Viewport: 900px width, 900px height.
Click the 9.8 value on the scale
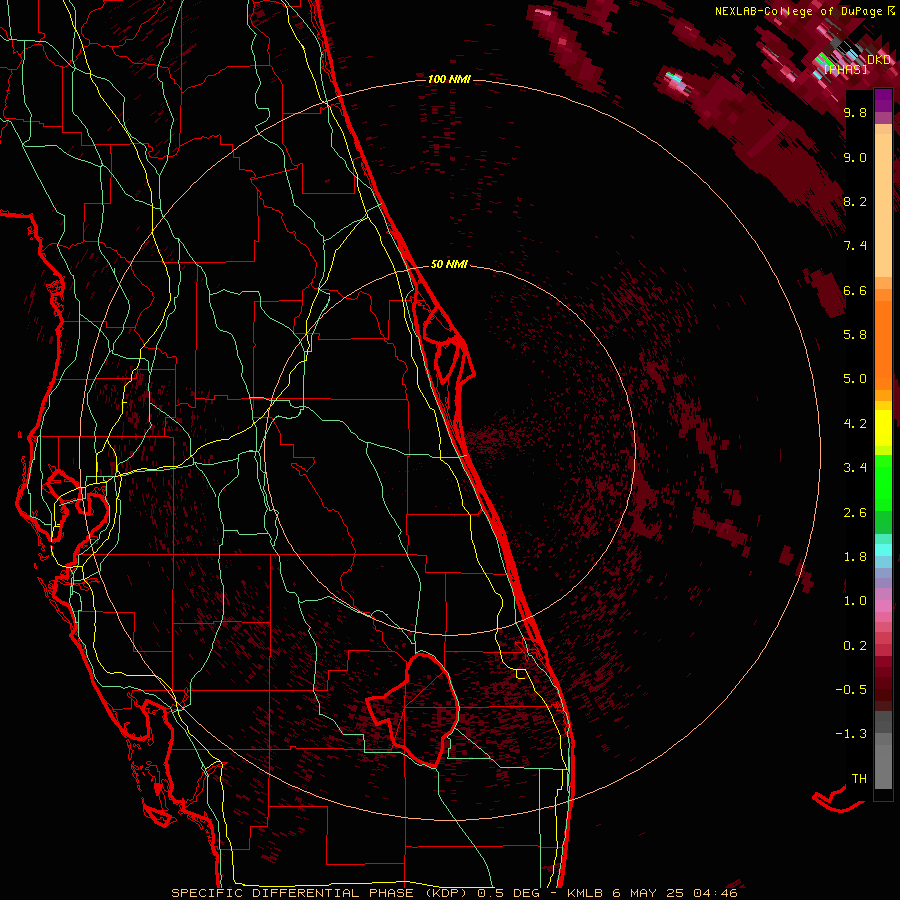tap(855, 113)
